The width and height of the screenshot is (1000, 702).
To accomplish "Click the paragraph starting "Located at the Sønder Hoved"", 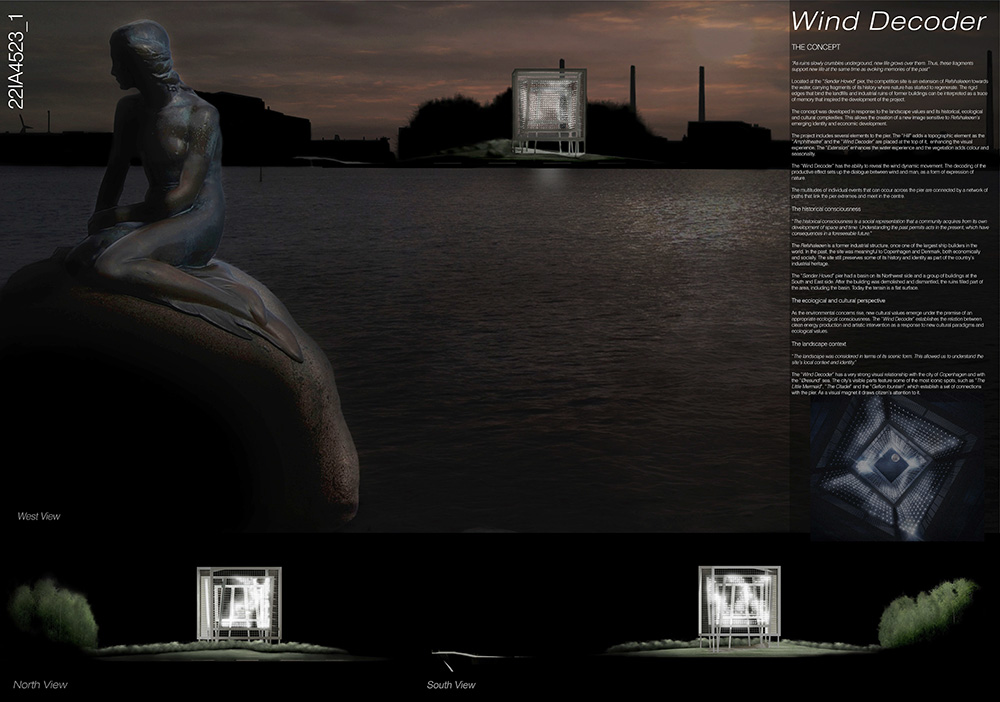I will pyautogui.click(x=890, y=91).
